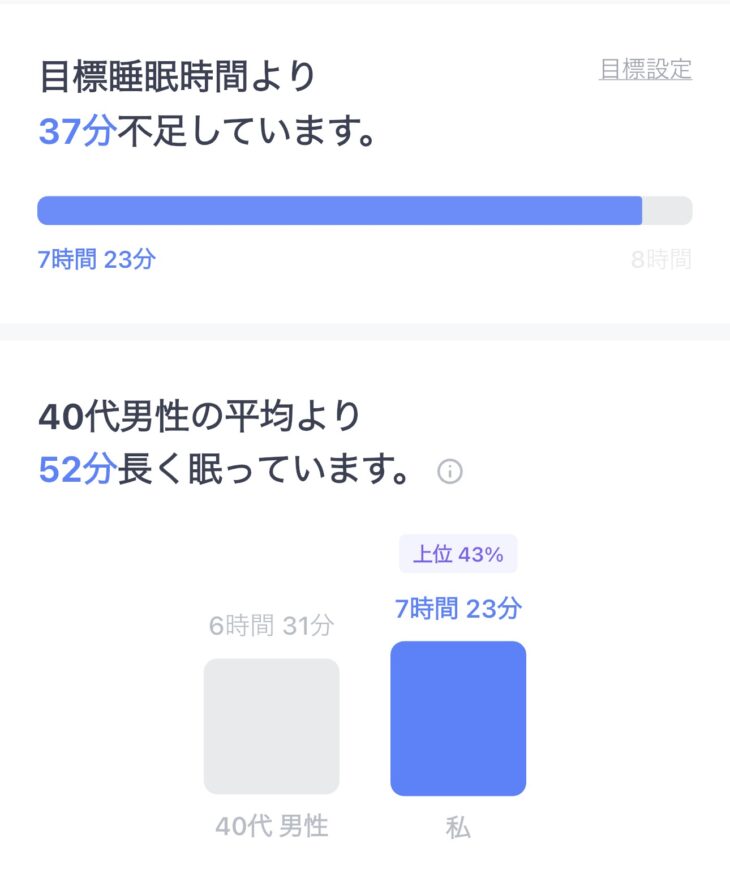Screen dimensions: 730x886
Task: Click the gray unfilled end of progress bar
Action: click(x=668, y=211)
